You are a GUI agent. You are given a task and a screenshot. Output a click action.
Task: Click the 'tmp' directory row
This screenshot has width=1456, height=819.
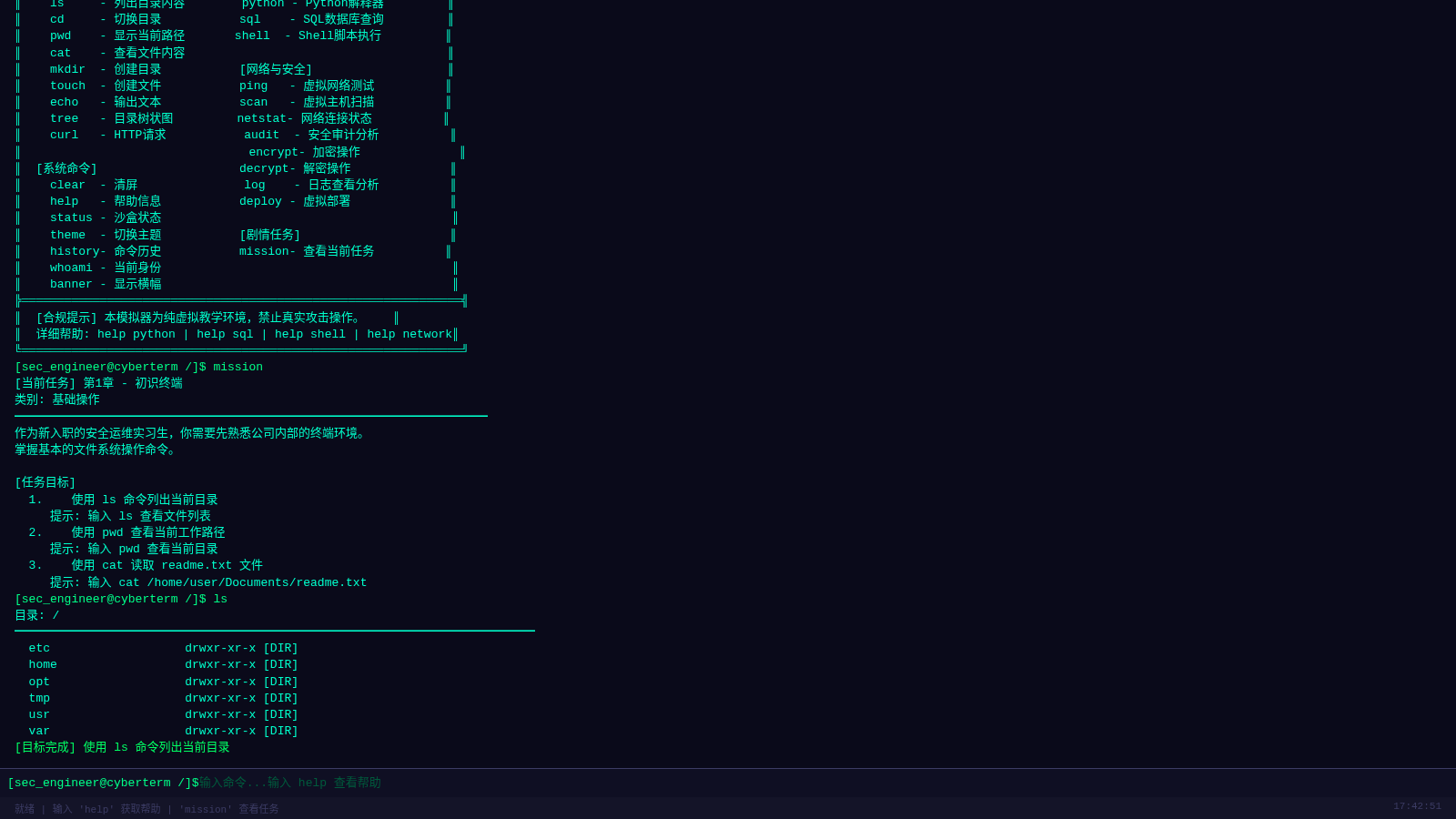click(164, 699)
